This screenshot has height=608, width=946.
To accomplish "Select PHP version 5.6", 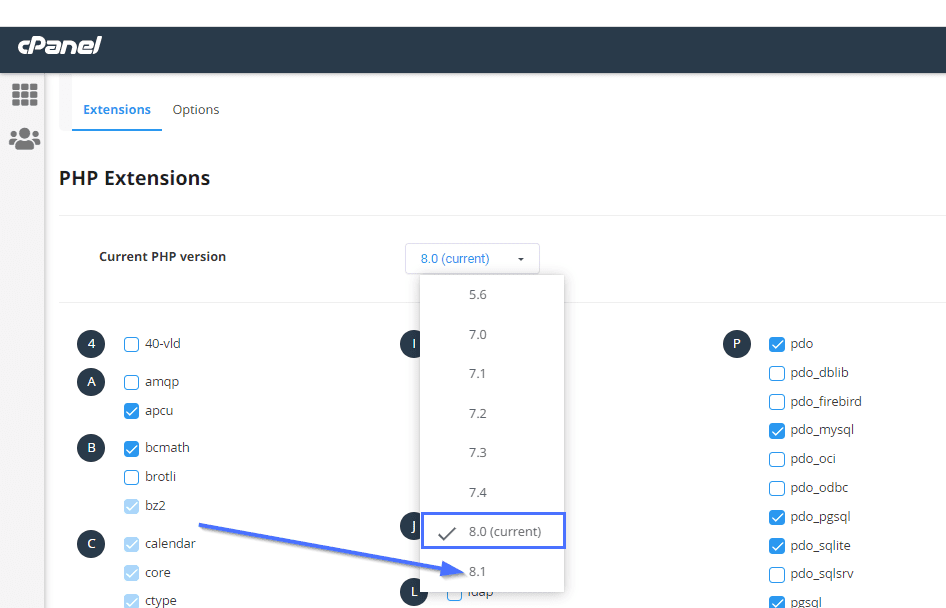I will coord(492,295).
